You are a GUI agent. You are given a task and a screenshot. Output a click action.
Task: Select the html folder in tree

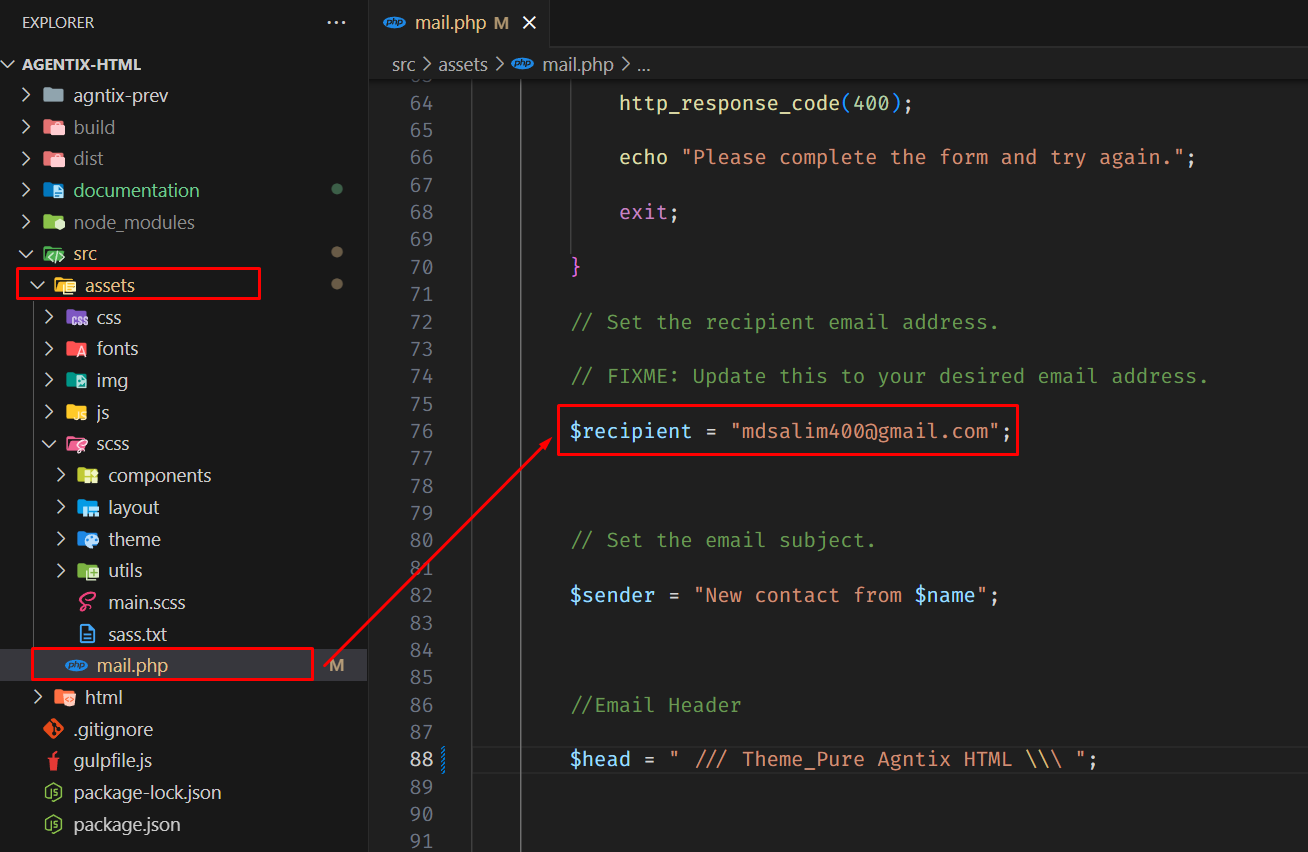104,698
